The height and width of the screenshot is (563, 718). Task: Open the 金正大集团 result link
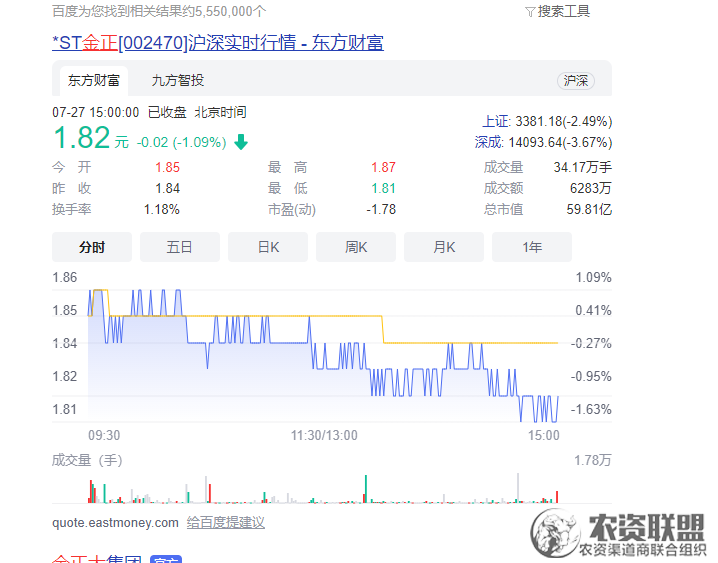coord(97,559)
